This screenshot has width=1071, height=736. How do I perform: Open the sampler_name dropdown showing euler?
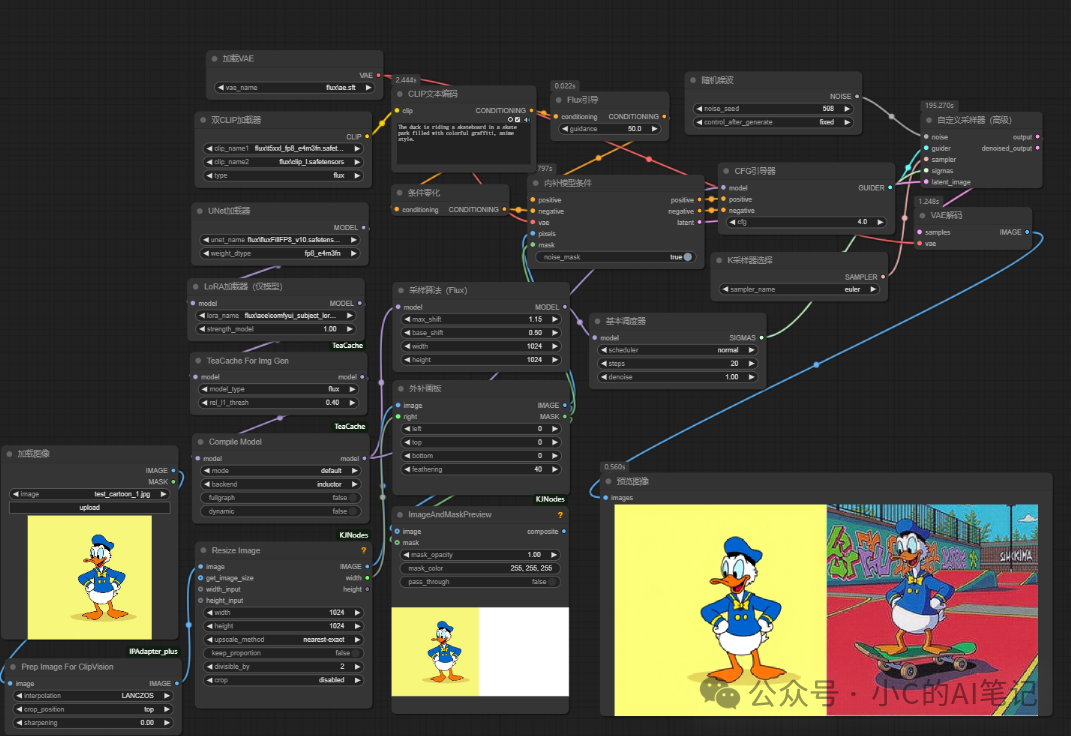click(x=799, y=289)
